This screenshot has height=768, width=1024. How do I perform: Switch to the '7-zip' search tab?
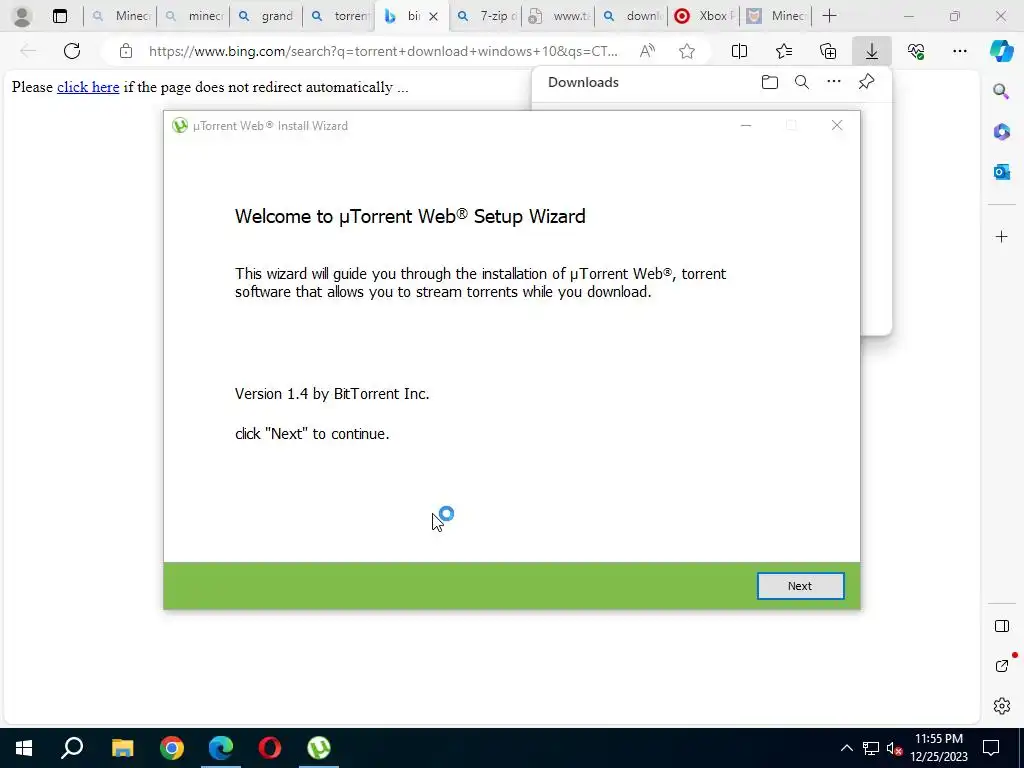click(x=485, y=16)
